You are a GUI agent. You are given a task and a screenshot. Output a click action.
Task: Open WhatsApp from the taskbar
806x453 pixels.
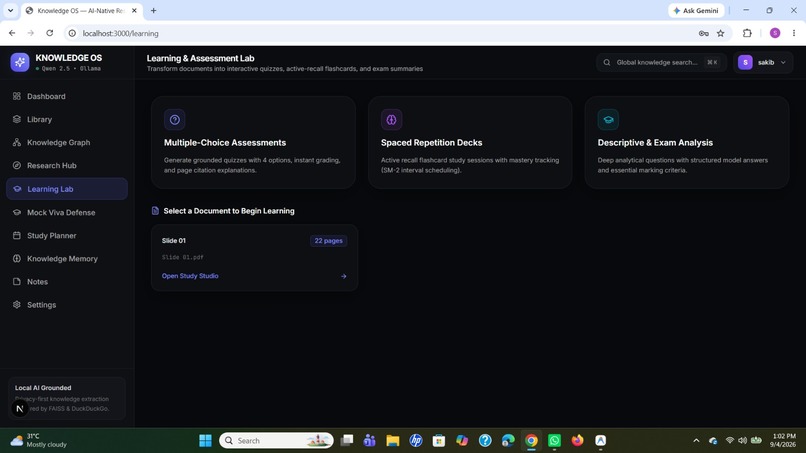[554, 441]
